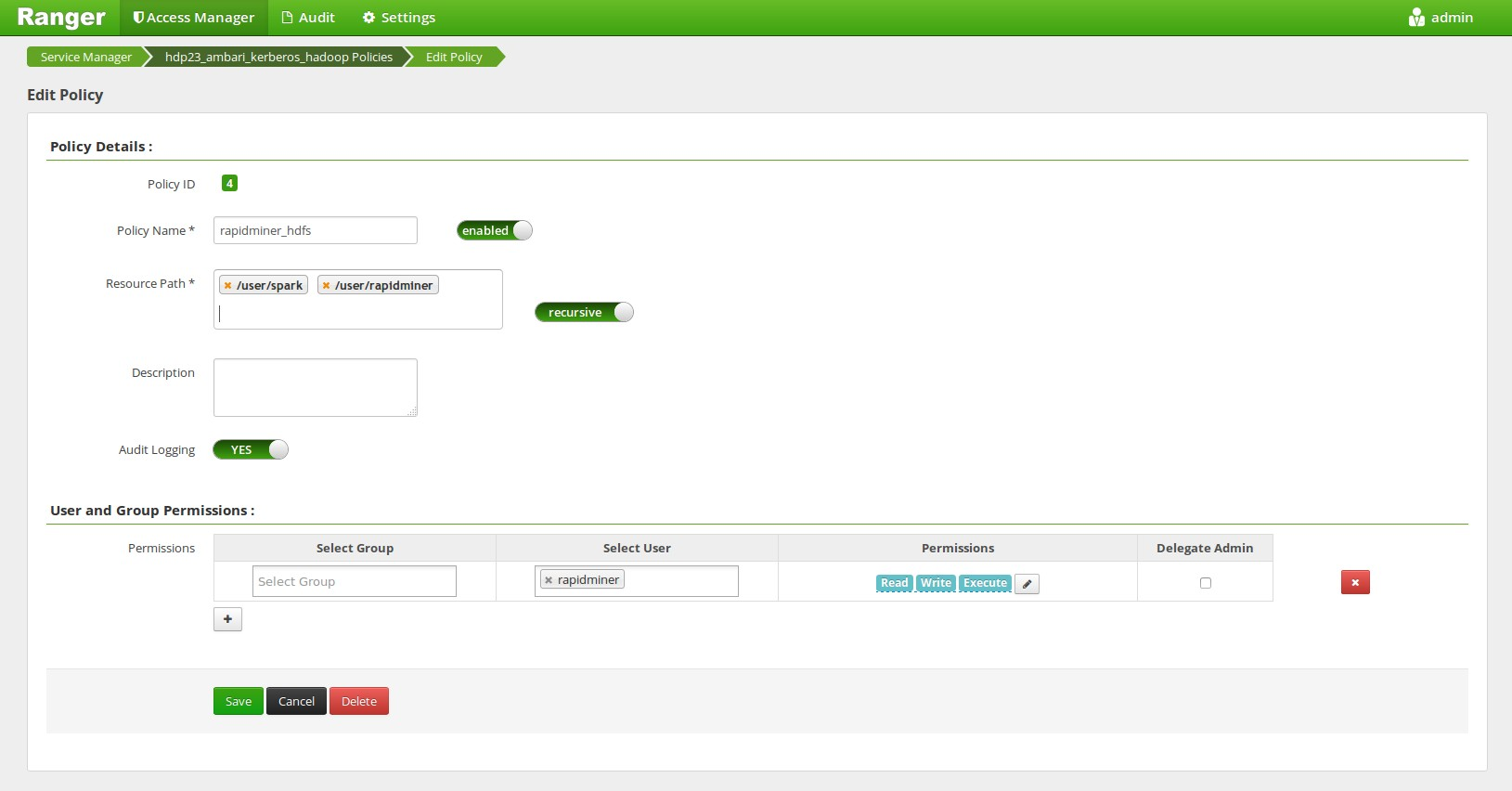The height and width of the screenshot is (791, 1512).
Task: Open the Select Group dropdown
Action: pyautogui.click(x=354, y=581)
